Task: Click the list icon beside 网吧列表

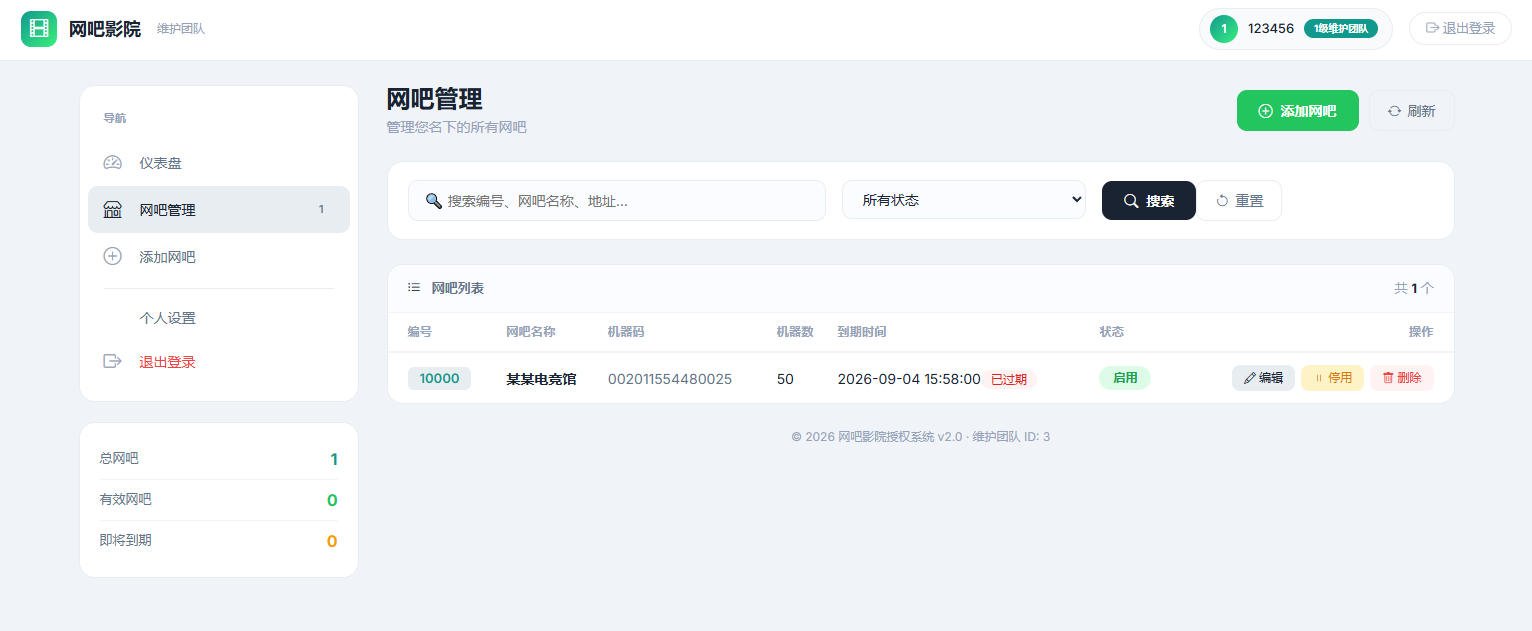Action: point(414,287)
